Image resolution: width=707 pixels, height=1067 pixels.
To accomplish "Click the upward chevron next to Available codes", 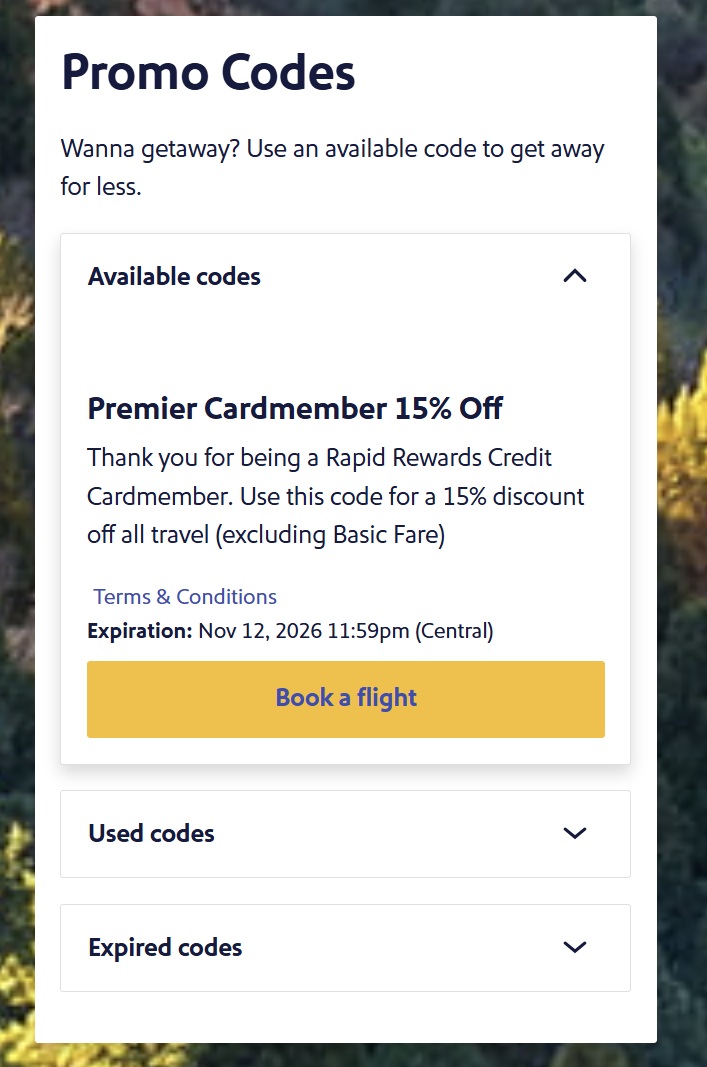I will 575,276.
